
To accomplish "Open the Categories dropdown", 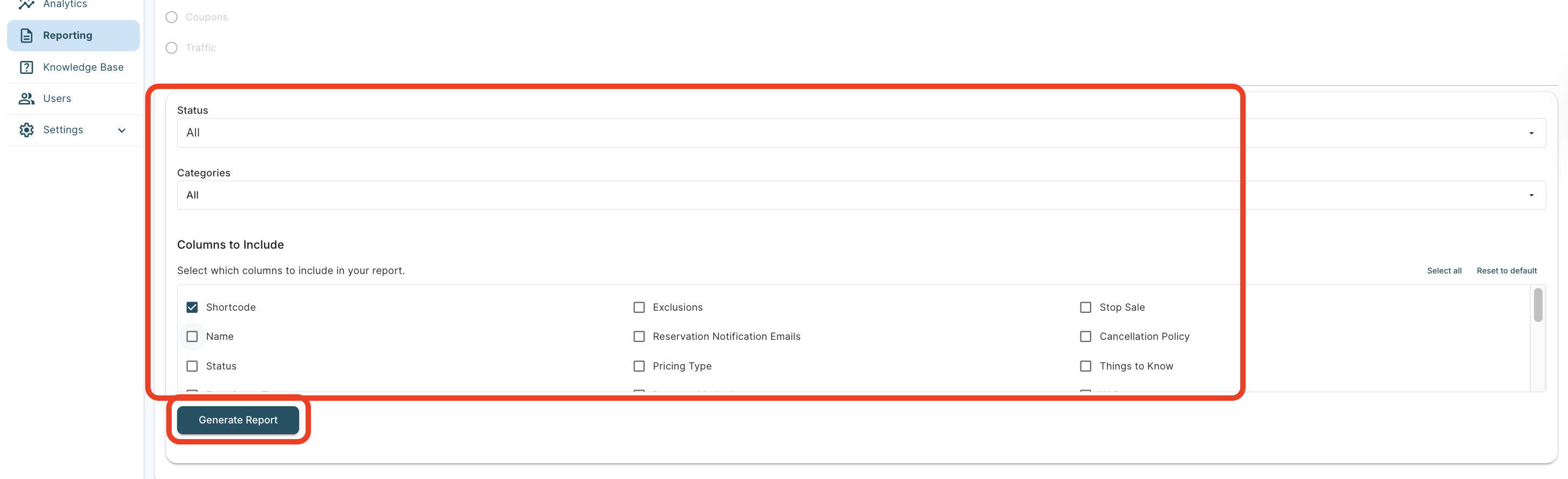I will point(861,195).
